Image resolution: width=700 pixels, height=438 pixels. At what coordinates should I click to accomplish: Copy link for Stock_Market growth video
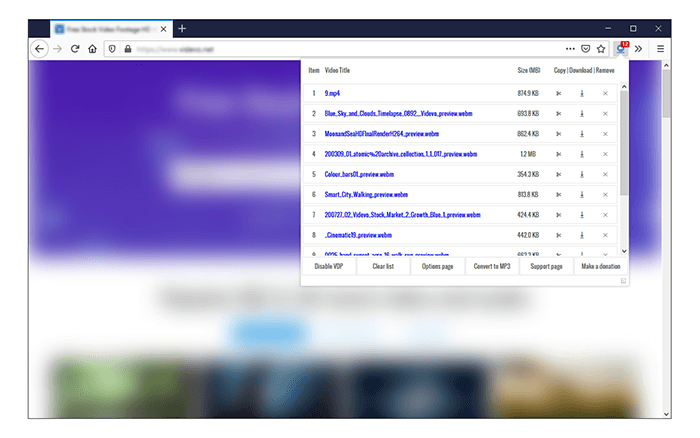[x=558, y=215]
